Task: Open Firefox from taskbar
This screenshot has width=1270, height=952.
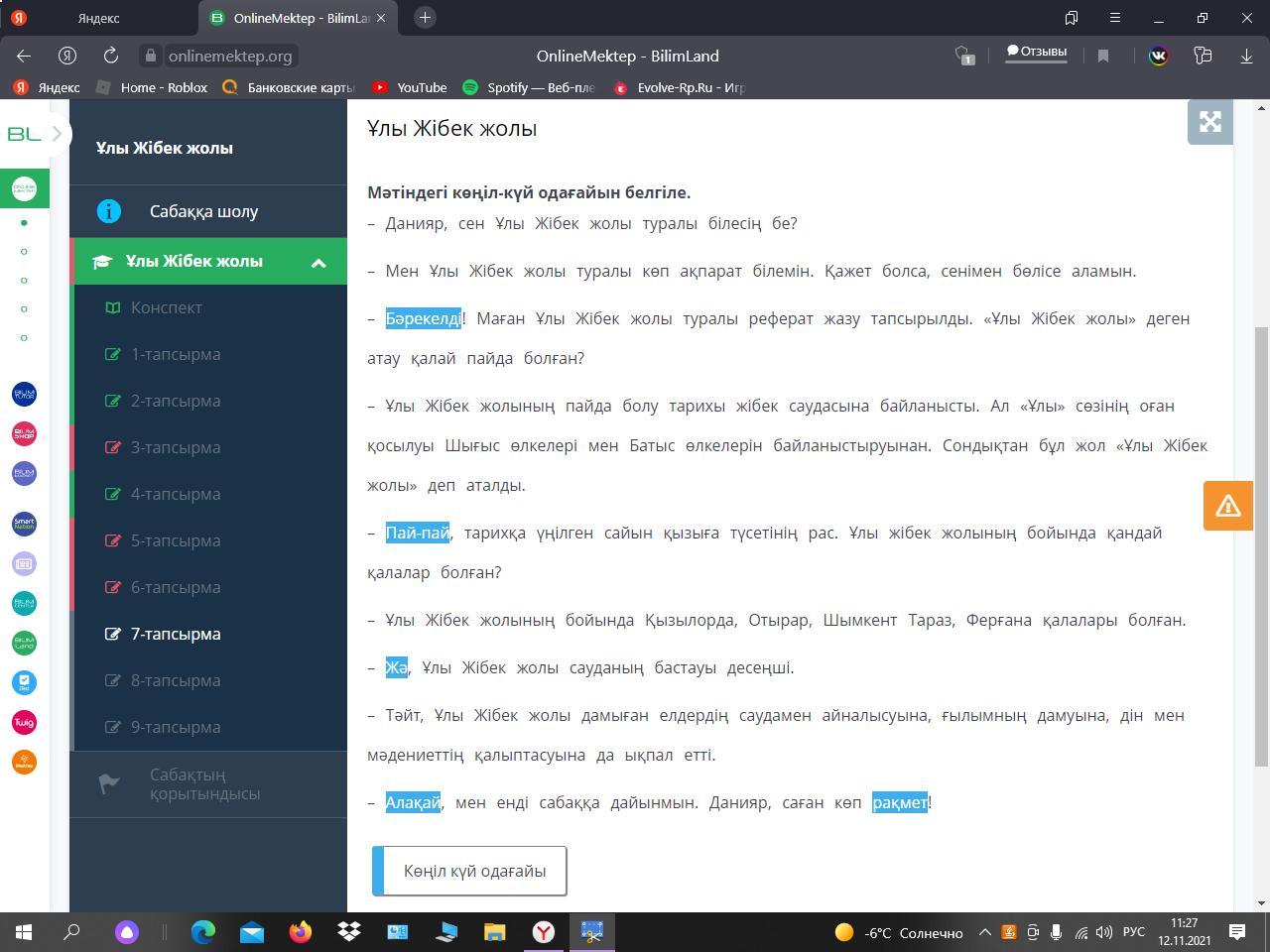Action: pyautogui.click(x=300, y=932)
